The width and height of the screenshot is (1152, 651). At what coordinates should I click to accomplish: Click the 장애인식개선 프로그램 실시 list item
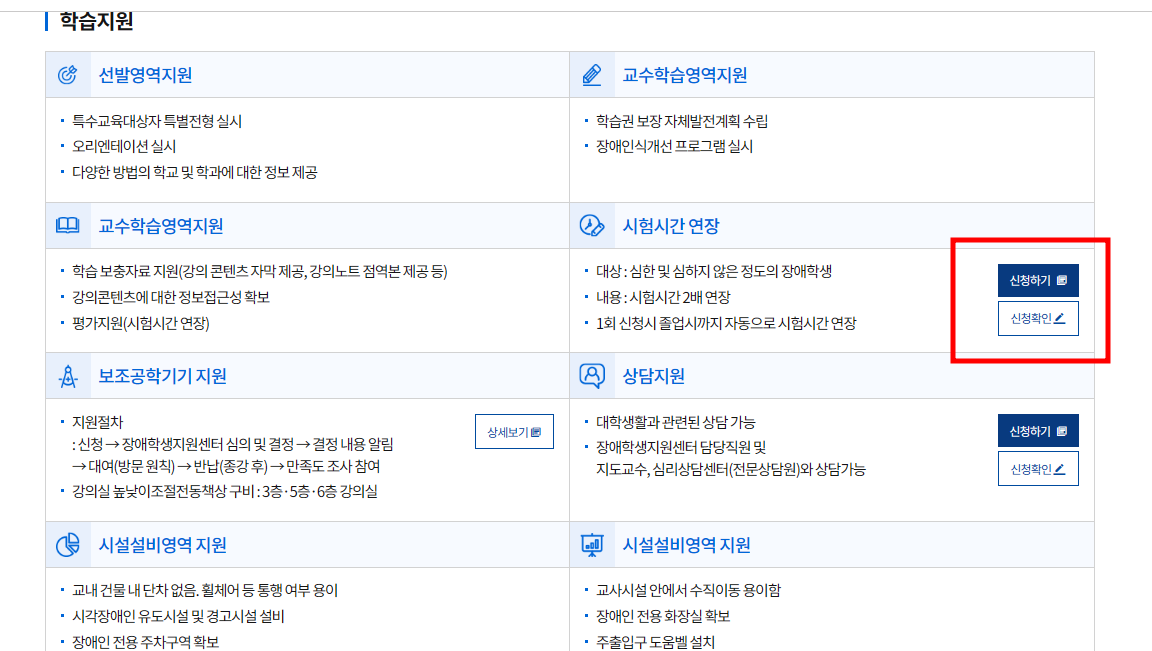[x=674, y=147]
